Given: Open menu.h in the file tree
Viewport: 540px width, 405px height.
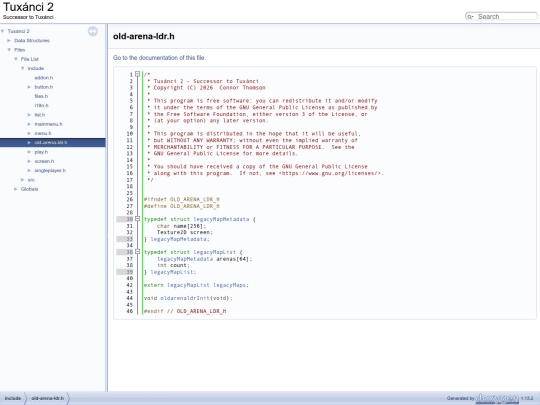Looking at the screenshot, I should [x=43, y=133].
